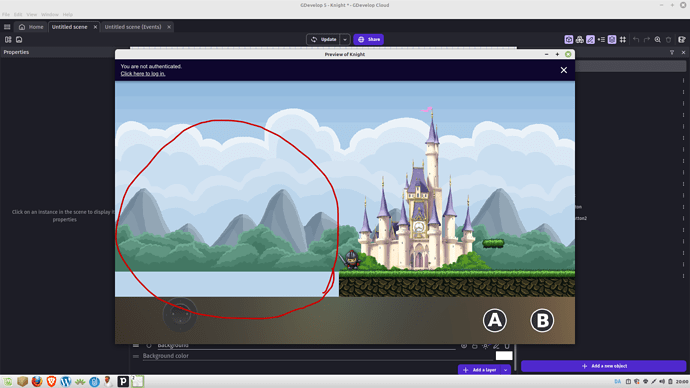Dismiss the not authenticated banner
The width and height of the screenshot is (690, 388).
[564, 70]
